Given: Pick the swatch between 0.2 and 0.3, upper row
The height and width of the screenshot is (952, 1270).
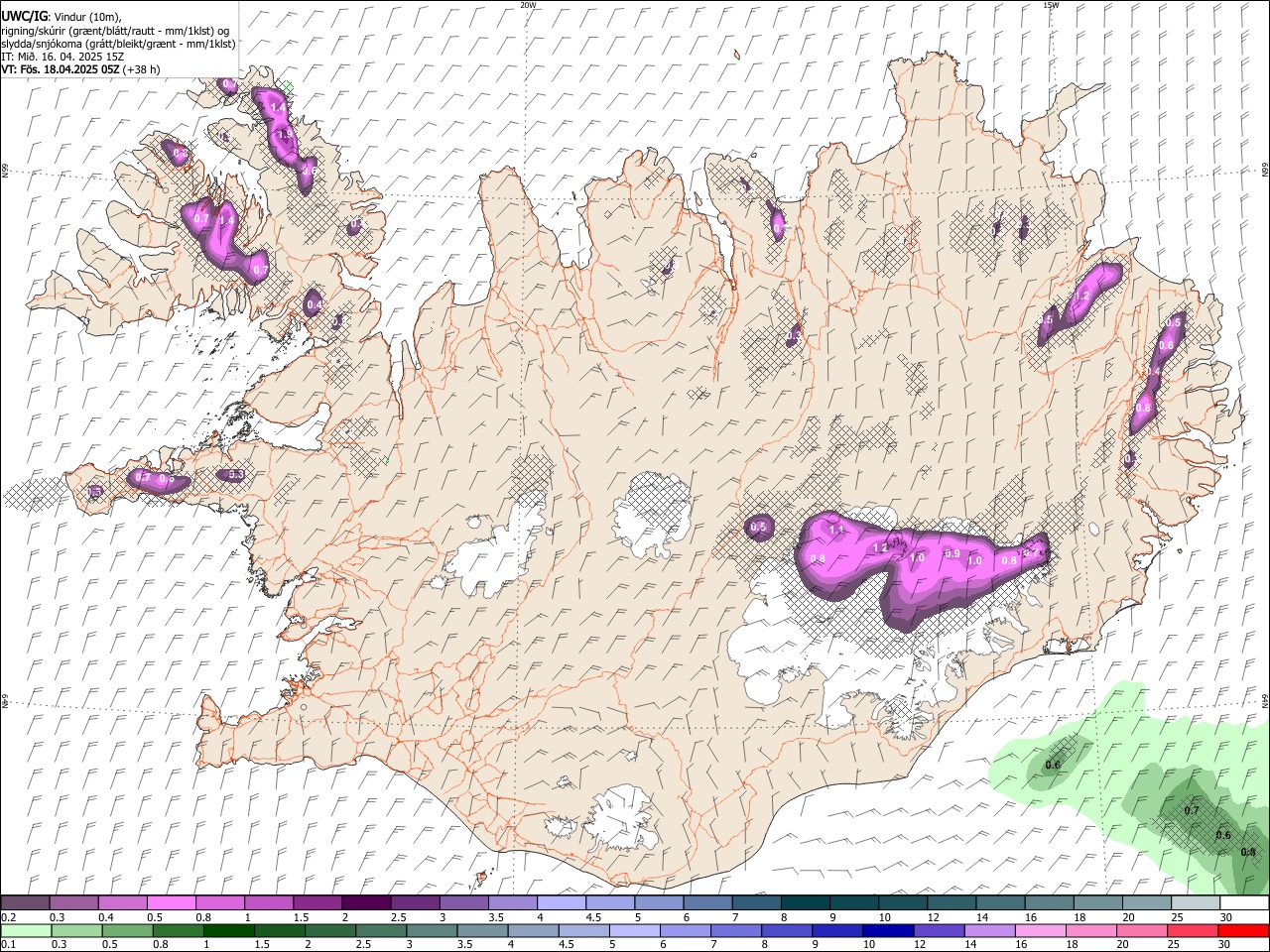Looking at the screenshot, I should (x=26, y=903).
